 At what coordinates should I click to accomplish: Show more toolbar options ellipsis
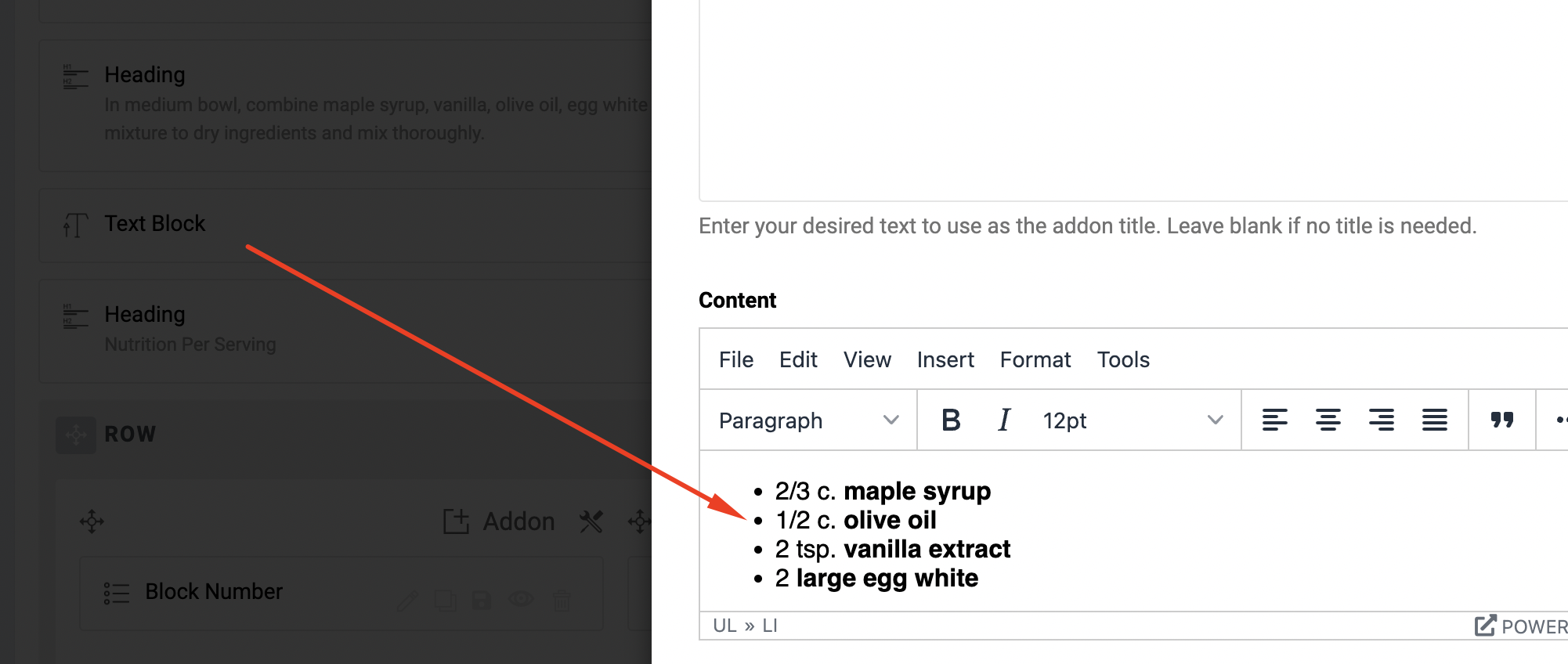[1560, 420]
